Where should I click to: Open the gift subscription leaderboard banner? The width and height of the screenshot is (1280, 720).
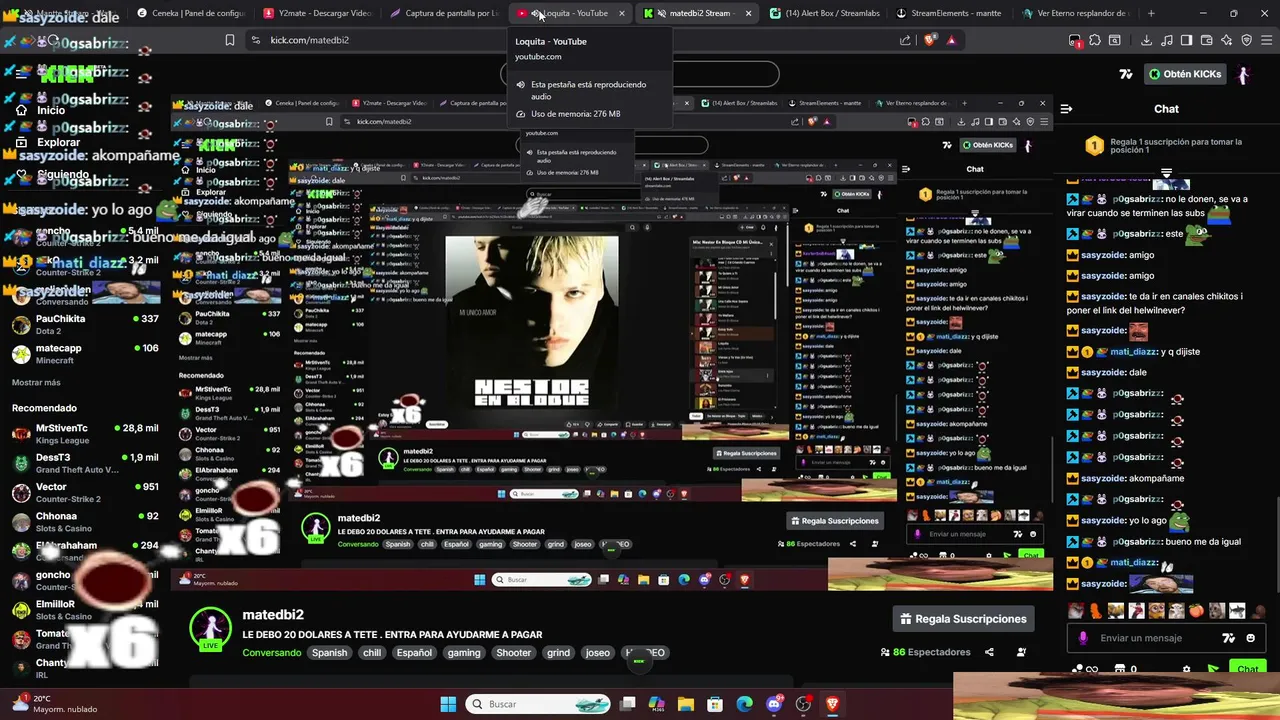click(1166, 145)
